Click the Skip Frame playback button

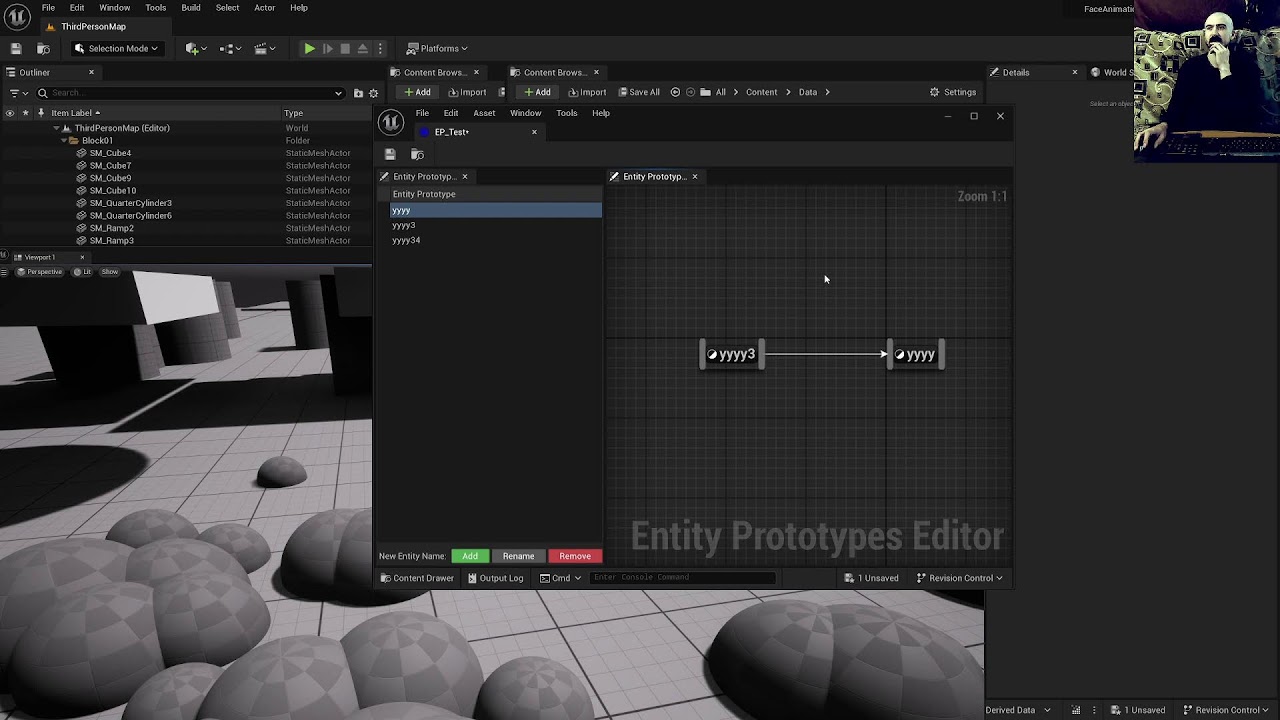[327, 48]
